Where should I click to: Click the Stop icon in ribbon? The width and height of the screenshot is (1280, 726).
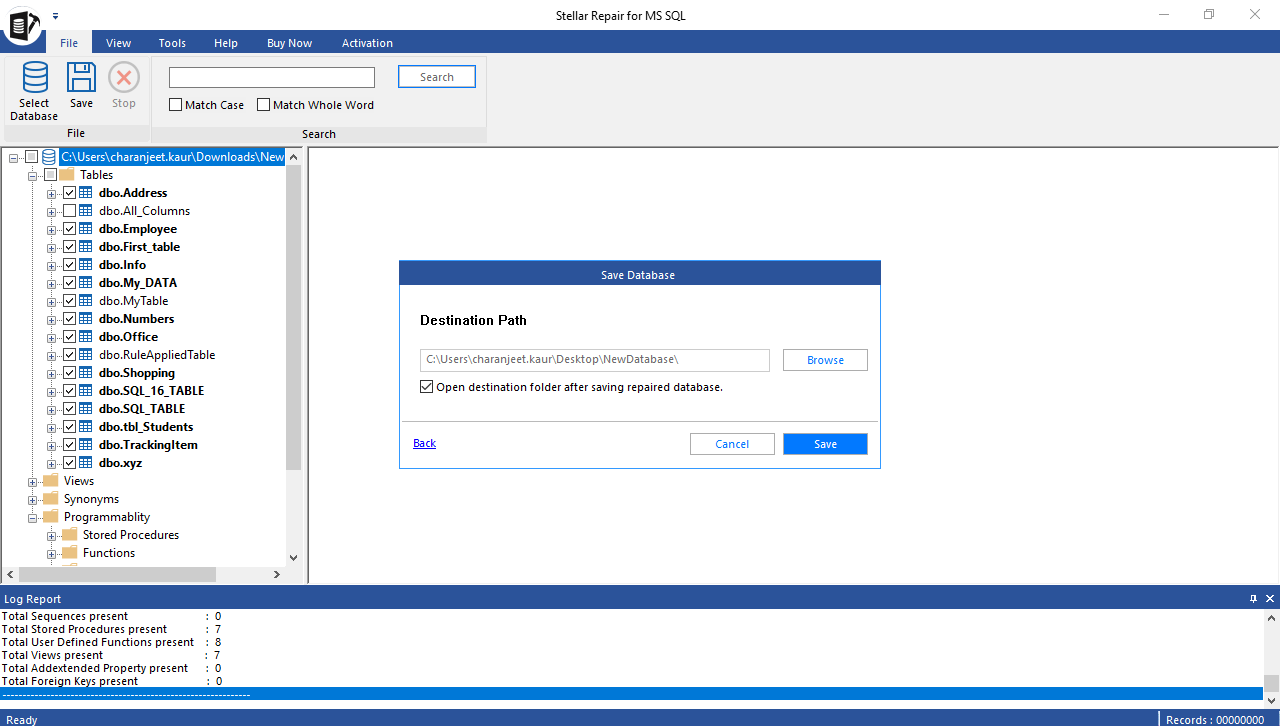coord(124,78)
